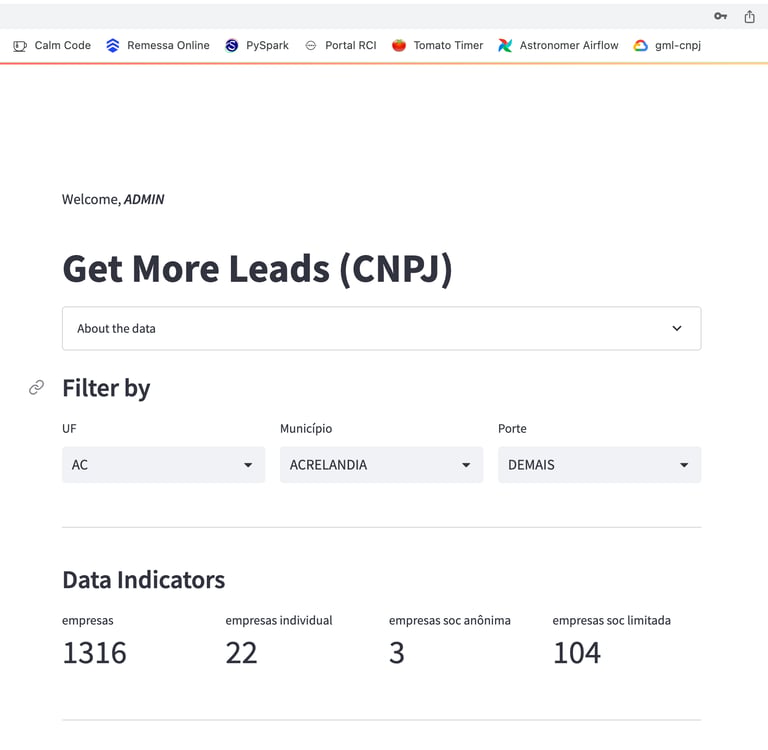Click the Filter by heading

tap(106, 388)
